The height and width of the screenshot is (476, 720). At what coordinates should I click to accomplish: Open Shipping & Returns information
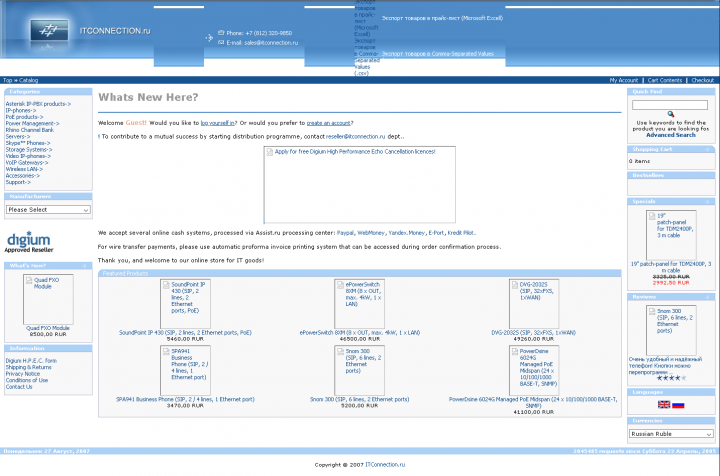tap(28, 367)
